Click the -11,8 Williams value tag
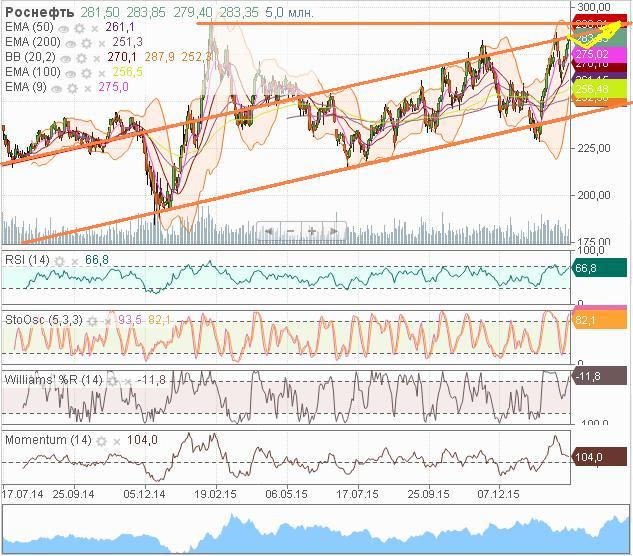This screenshot has height=556, width=633. click(599, 376)
